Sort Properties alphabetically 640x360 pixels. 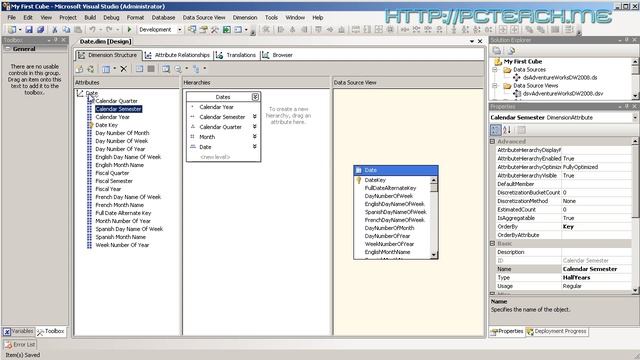(507, 130)
